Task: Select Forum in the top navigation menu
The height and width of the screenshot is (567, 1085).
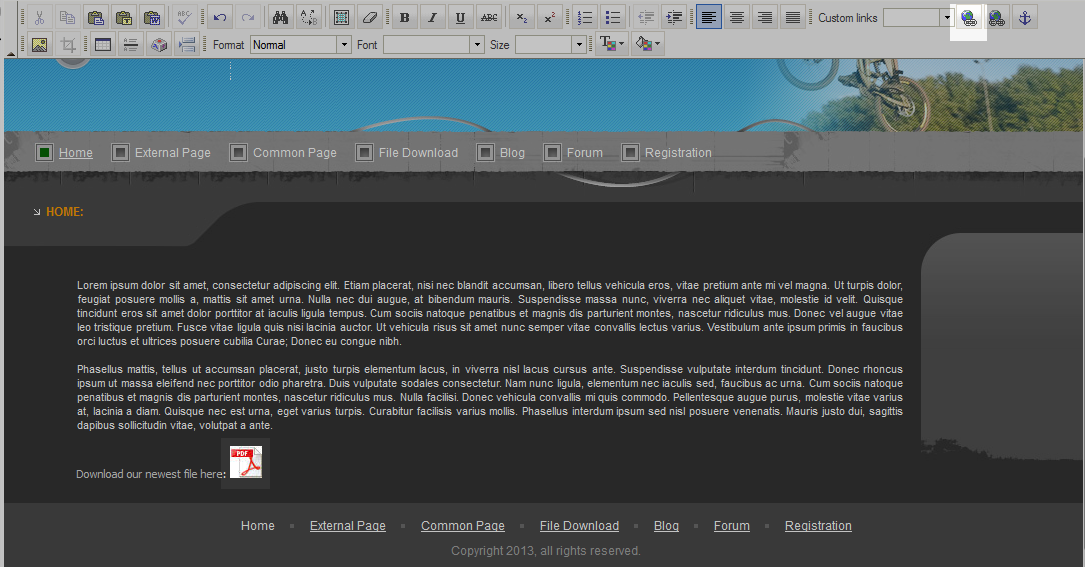Action: [x=584, y=153]
